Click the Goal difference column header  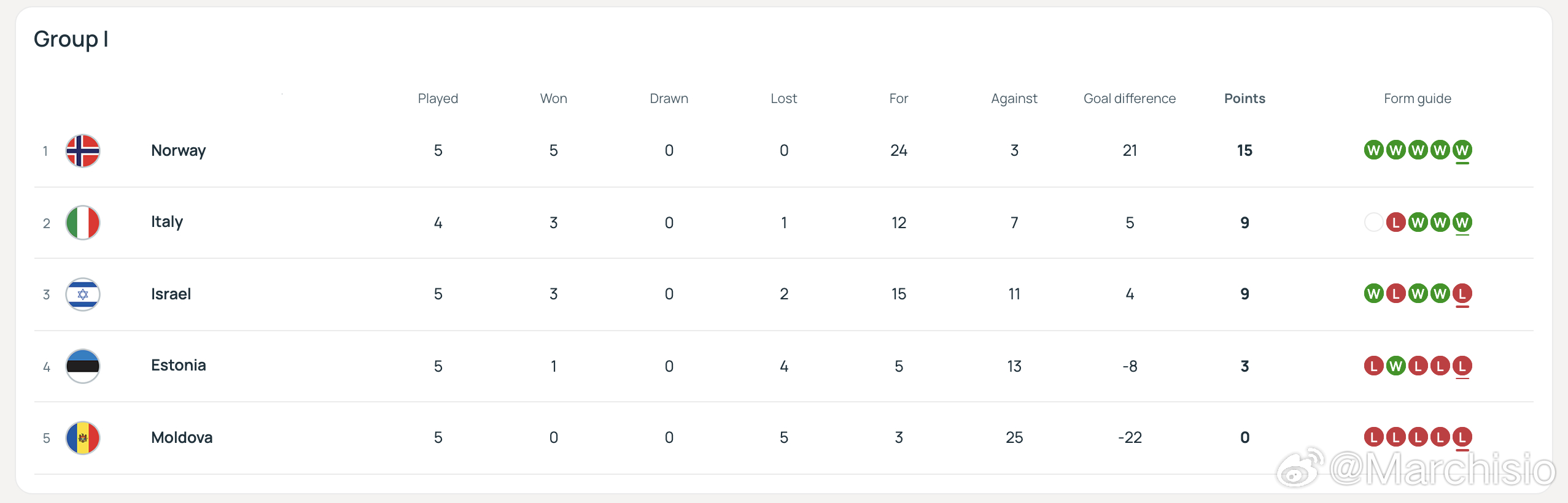(1130, 99)
